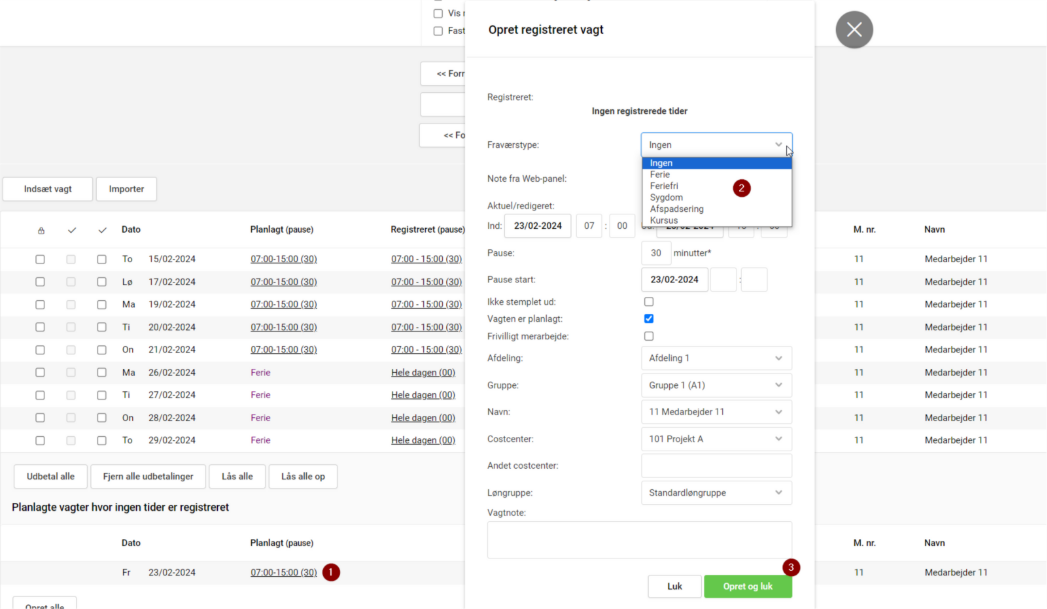
Task: Click red badge number 2 on the dropdown list
Action: tap(741, 187)
